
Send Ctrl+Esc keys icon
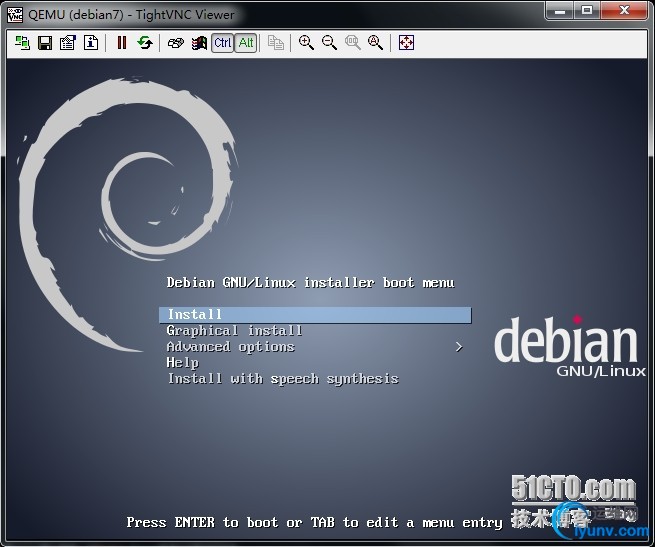[x=199, y=43]
